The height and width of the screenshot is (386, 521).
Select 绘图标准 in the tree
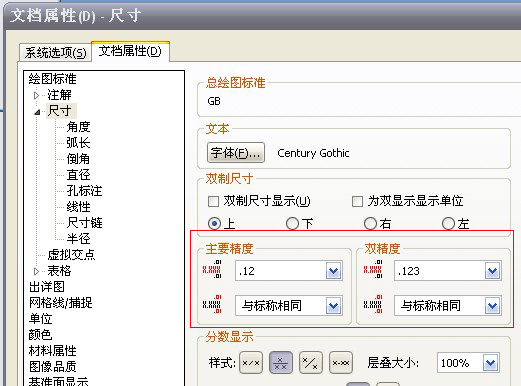52,79
